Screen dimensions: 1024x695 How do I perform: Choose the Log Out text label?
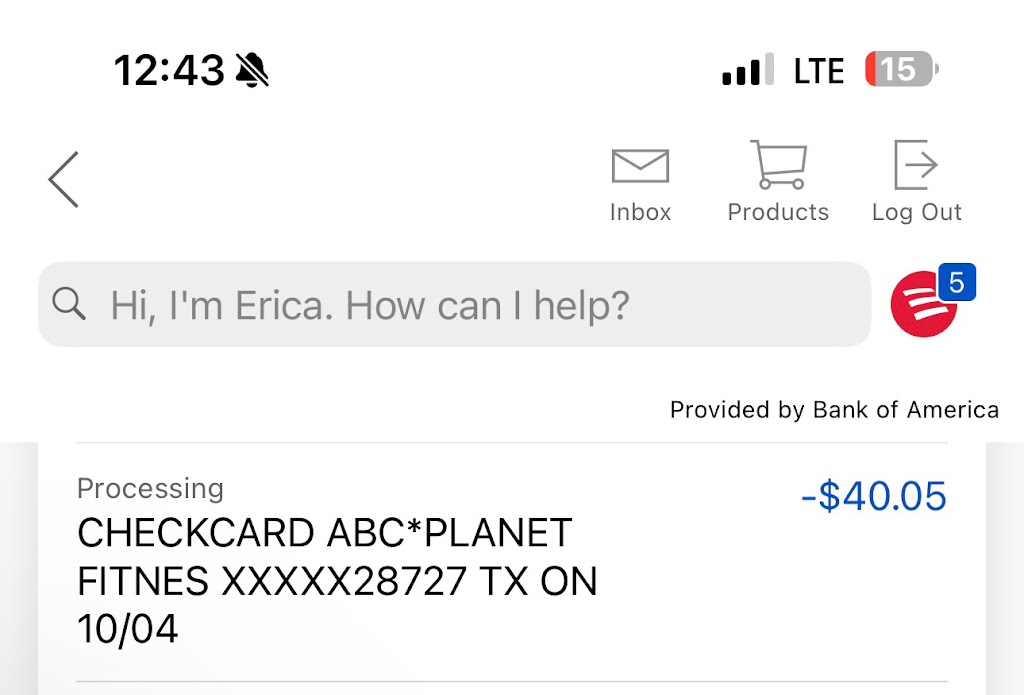pos(916,212)
